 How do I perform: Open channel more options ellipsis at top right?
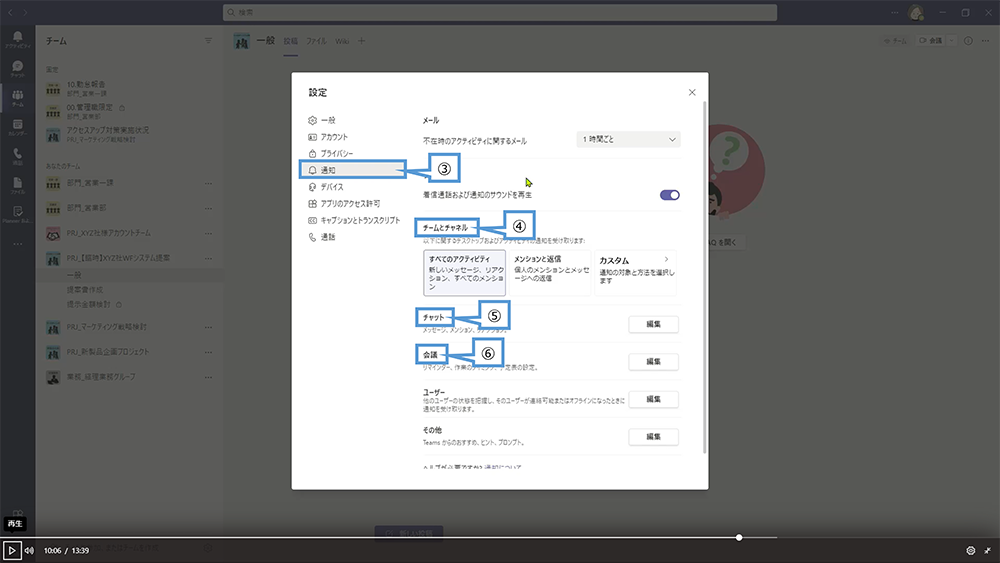(985, 41)
